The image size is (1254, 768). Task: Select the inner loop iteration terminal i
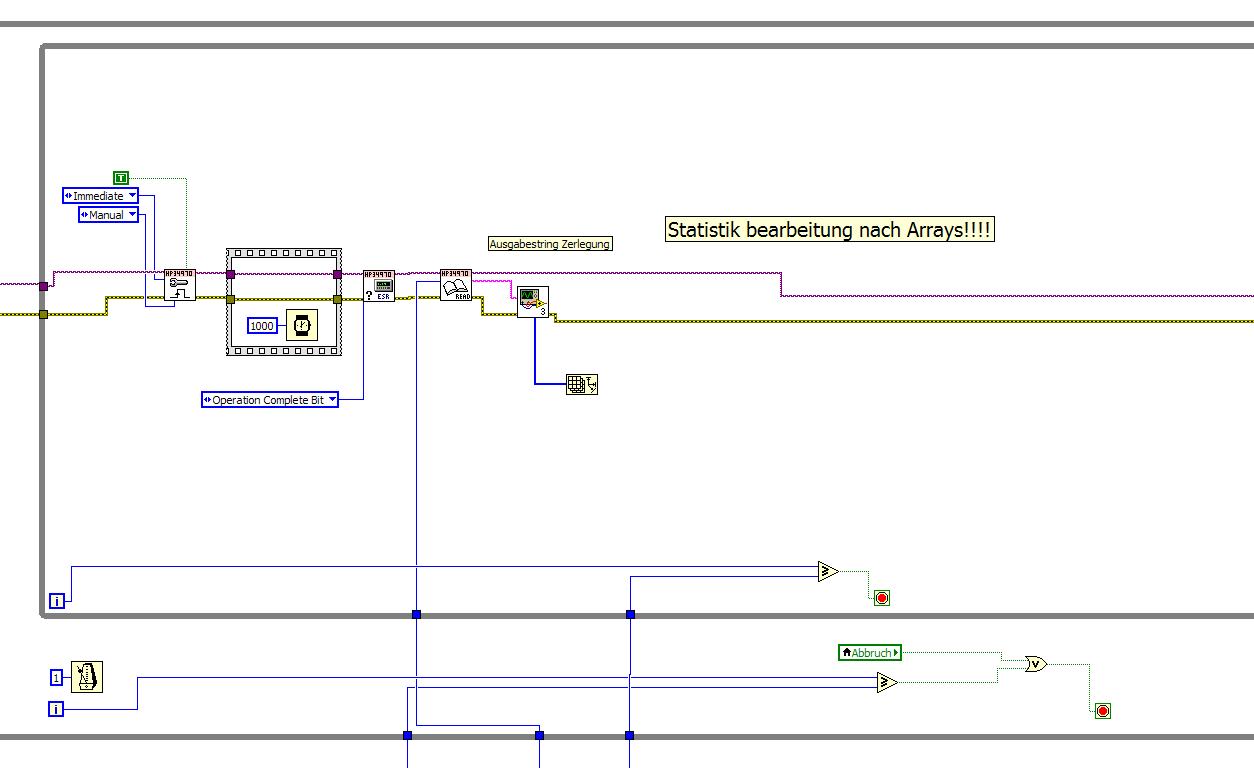point(57,601)
